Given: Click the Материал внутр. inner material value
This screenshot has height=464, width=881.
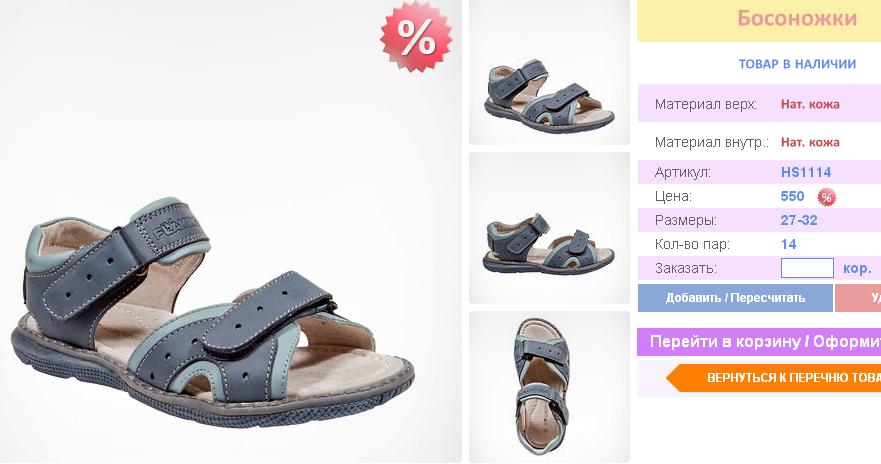Looking at the screenshot, I should (x=810, y=142).
